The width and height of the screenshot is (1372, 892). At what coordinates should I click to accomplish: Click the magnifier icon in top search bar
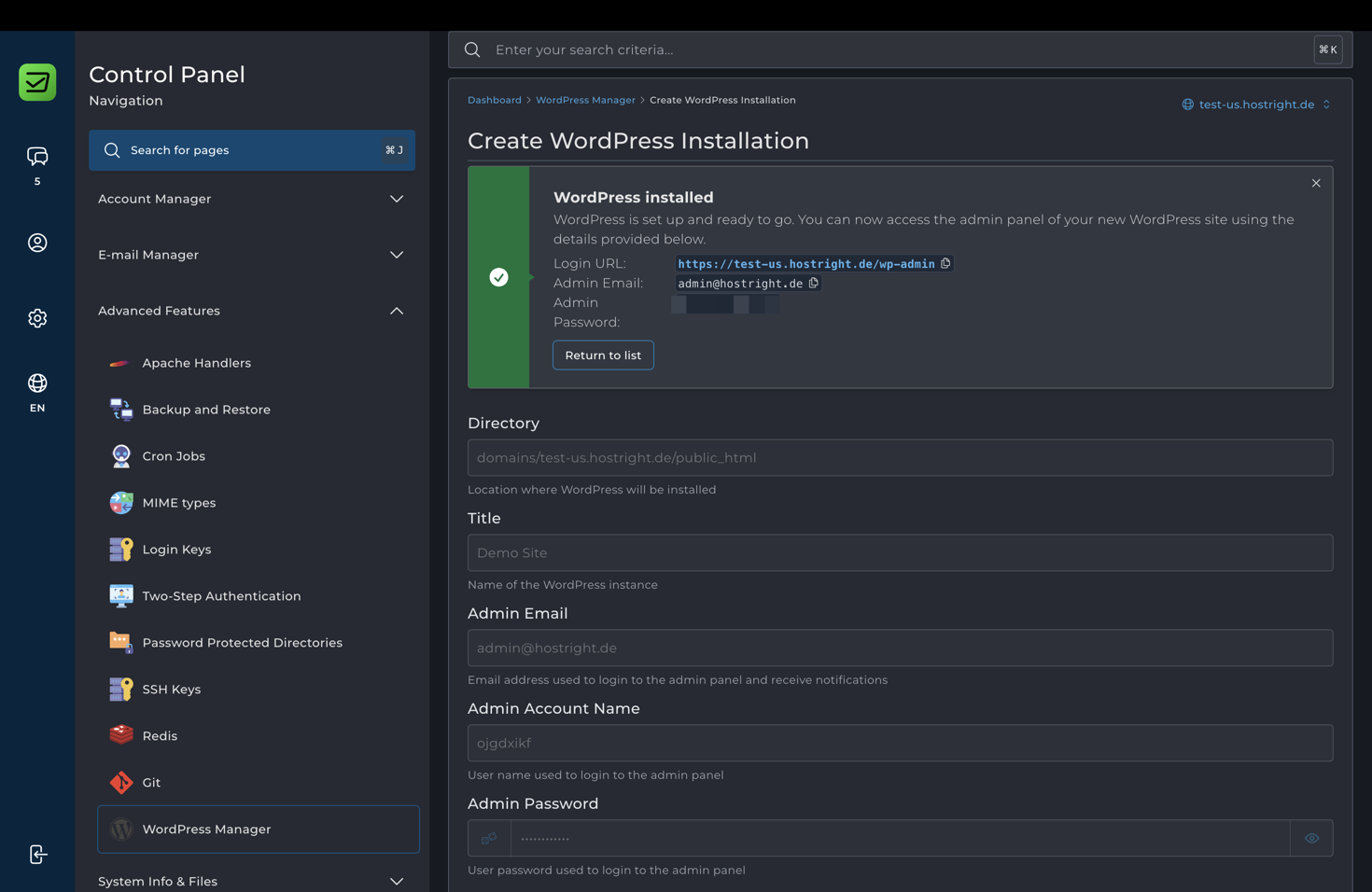472,49
